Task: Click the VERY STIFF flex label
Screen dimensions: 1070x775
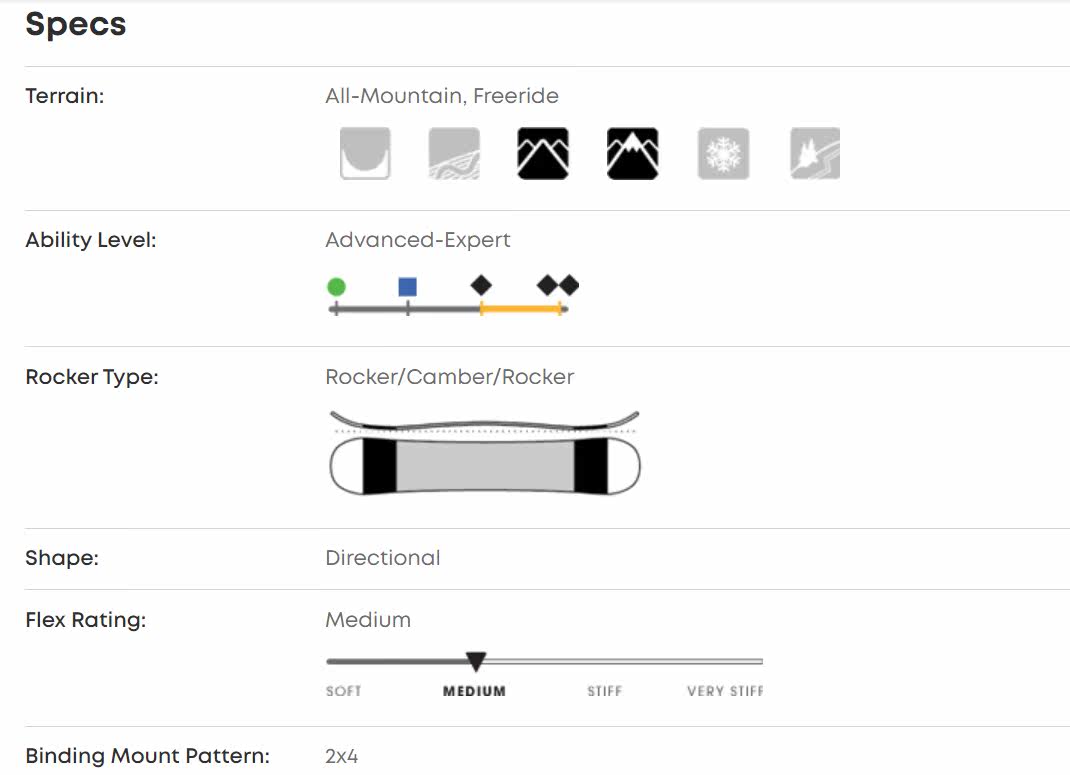Action: coord(725,691)
